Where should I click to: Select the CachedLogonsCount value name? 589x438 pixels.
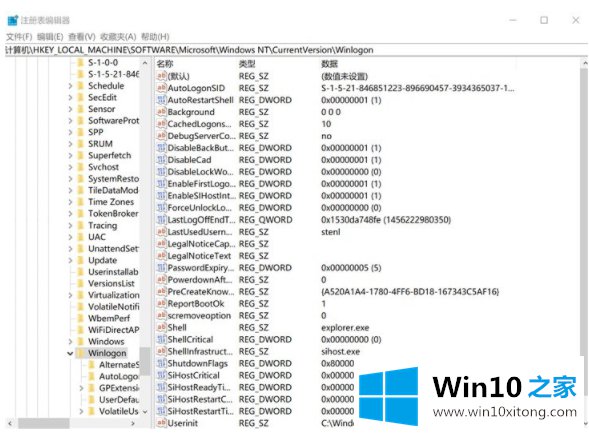click(199, 124)
